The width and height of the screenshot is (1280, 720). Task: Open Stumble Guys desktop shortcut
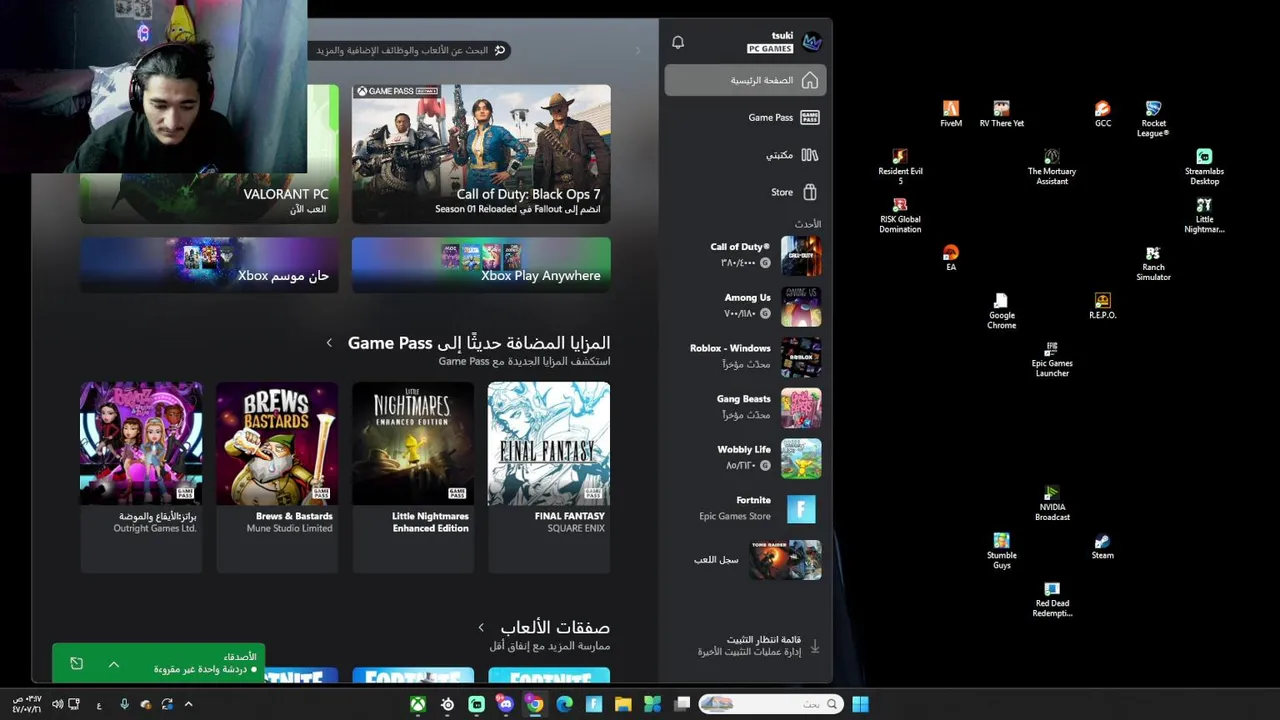pyautogui.click(x=1001, y=551)
